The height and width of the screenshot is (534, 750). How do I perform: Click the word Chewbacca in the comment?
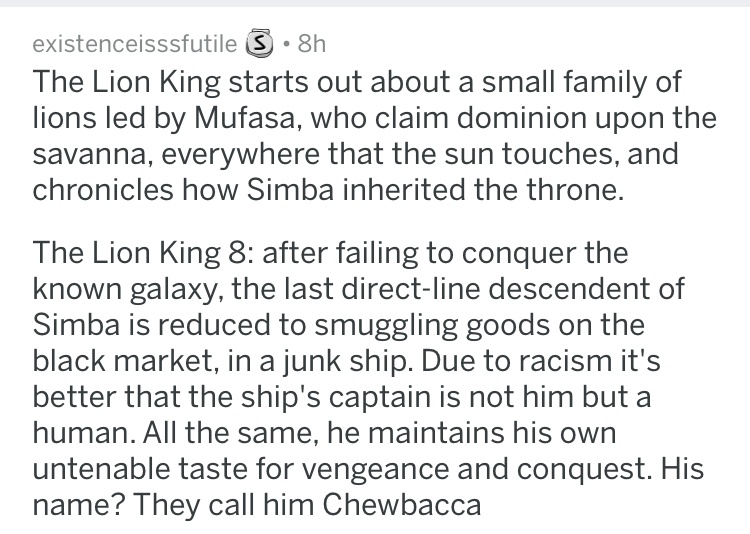401,504
